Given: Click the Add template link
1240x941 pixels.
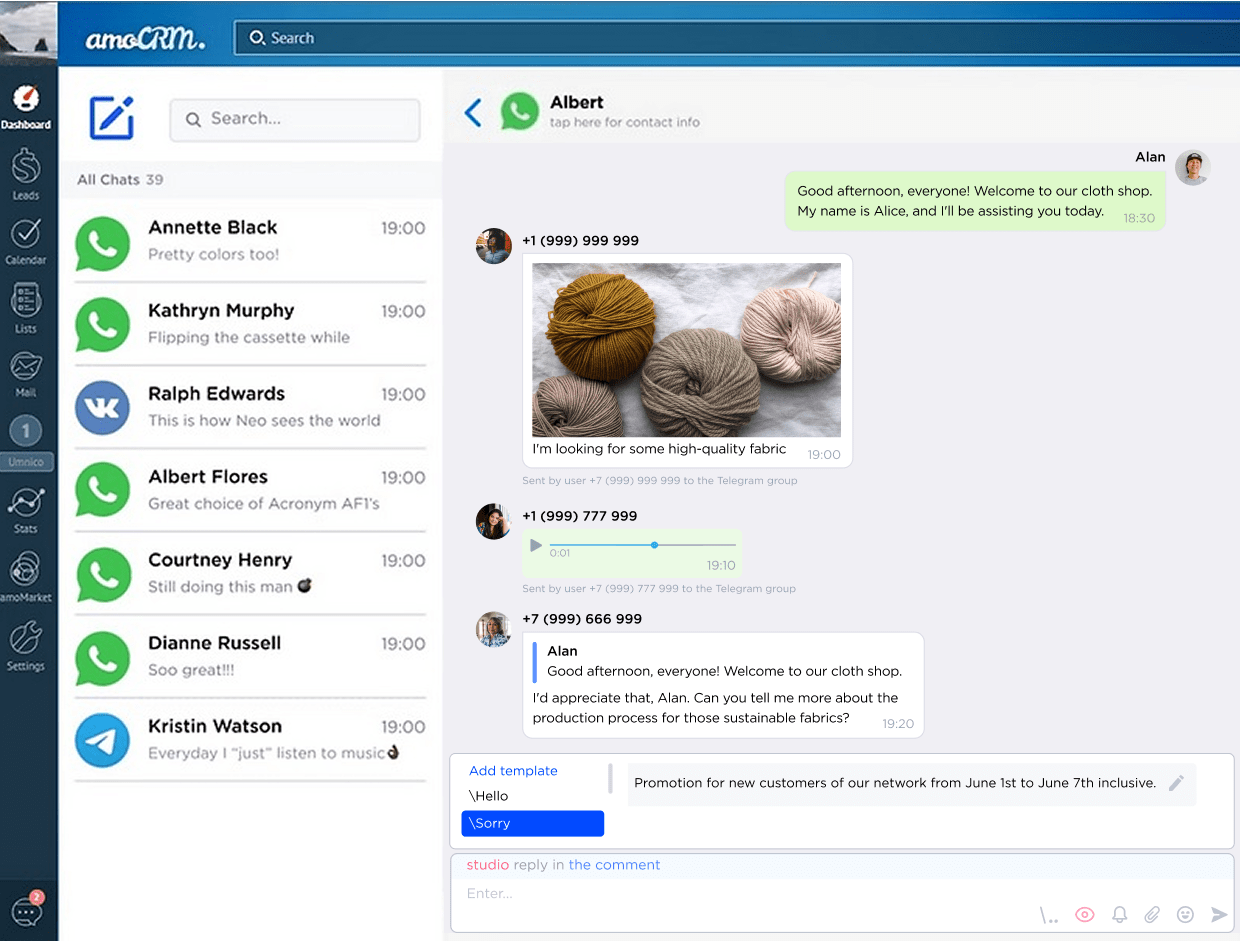Looking at the screenshot, I should pos(512,770).
